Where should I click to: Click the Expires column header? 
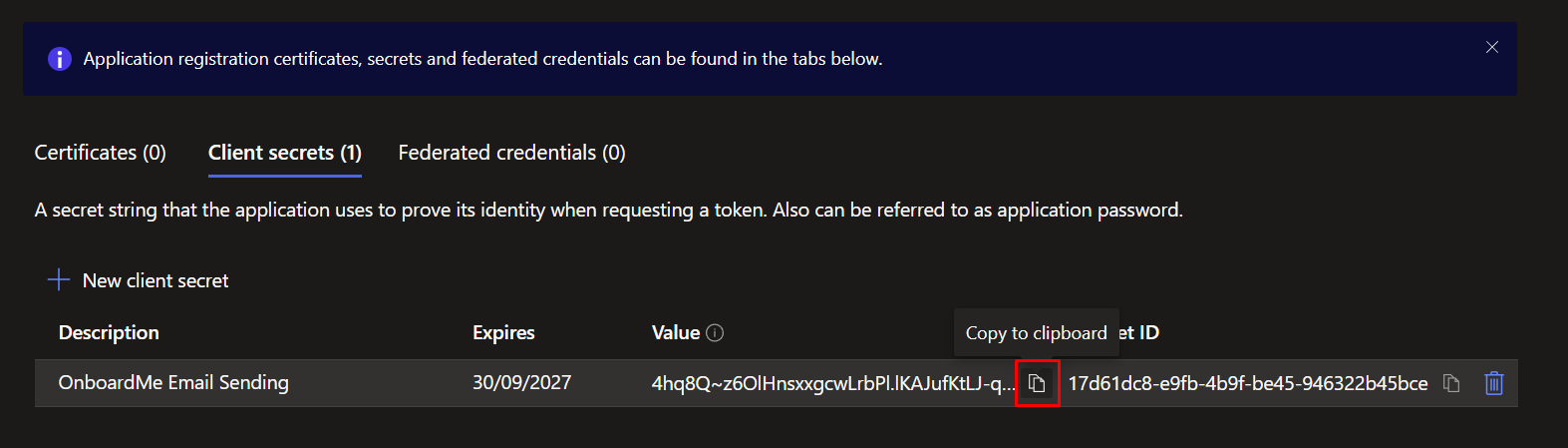point(503,333)
